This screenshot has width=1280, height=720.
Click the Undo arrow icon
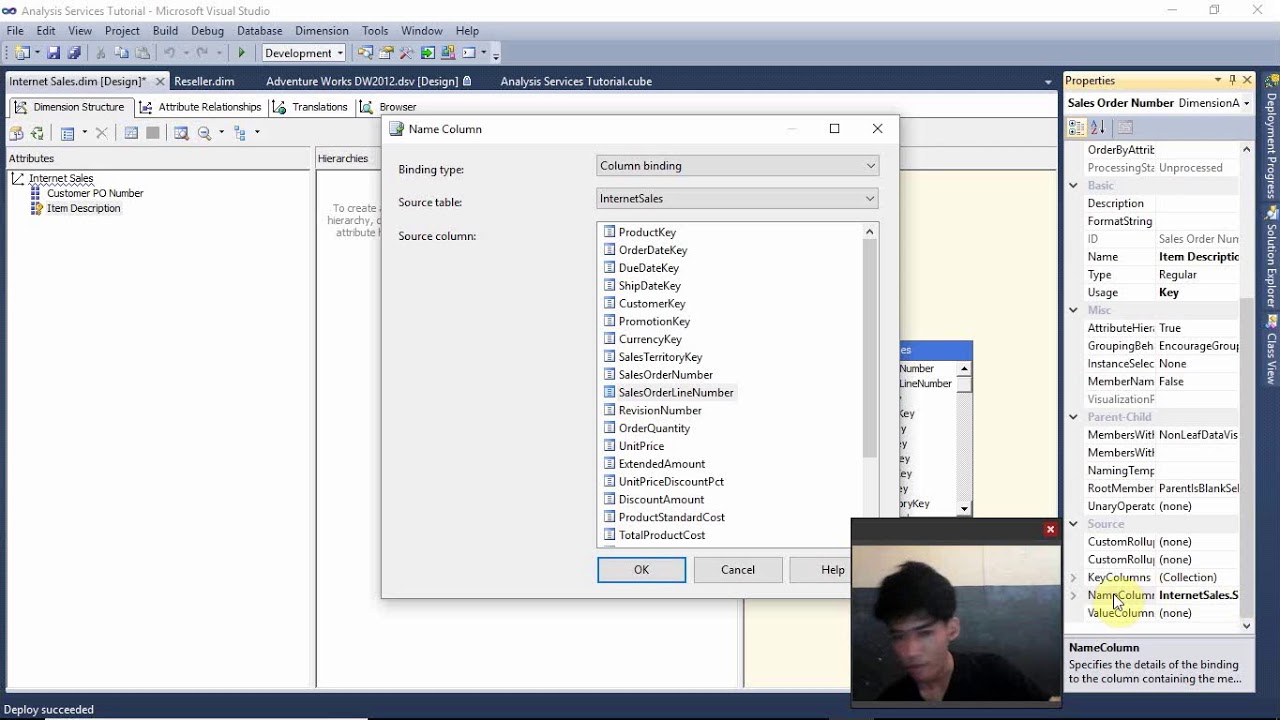click(x=169, y=53)
